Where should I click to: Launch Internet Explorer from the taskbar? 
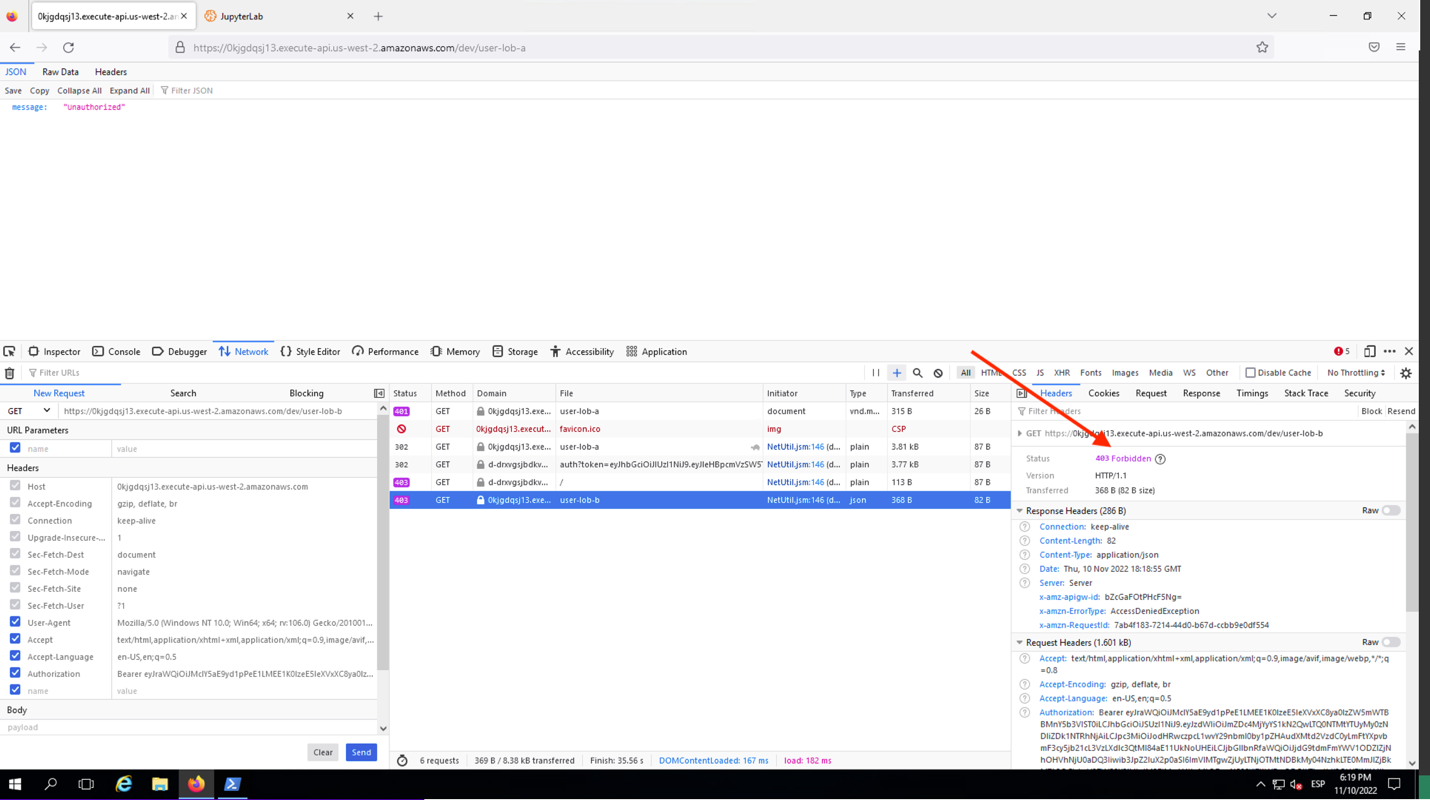(x=124, y=785)
